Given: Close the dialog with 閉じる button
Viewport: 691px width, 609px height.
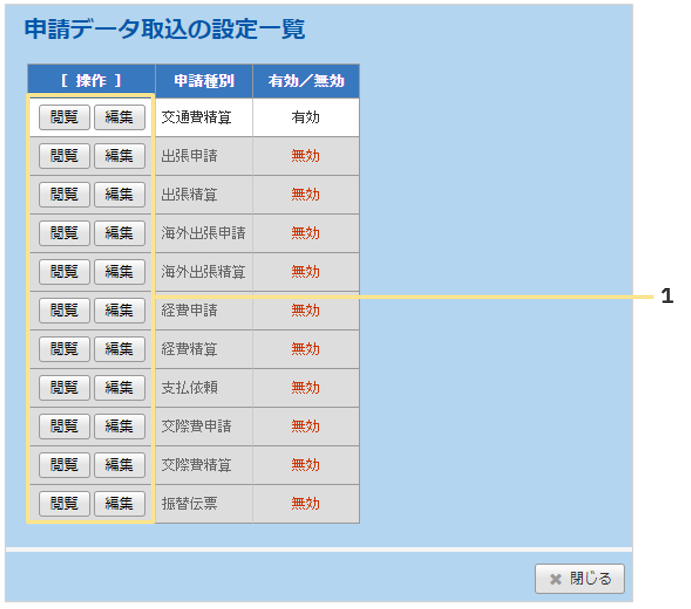Looking at the screenshot, I should (580, 579).
